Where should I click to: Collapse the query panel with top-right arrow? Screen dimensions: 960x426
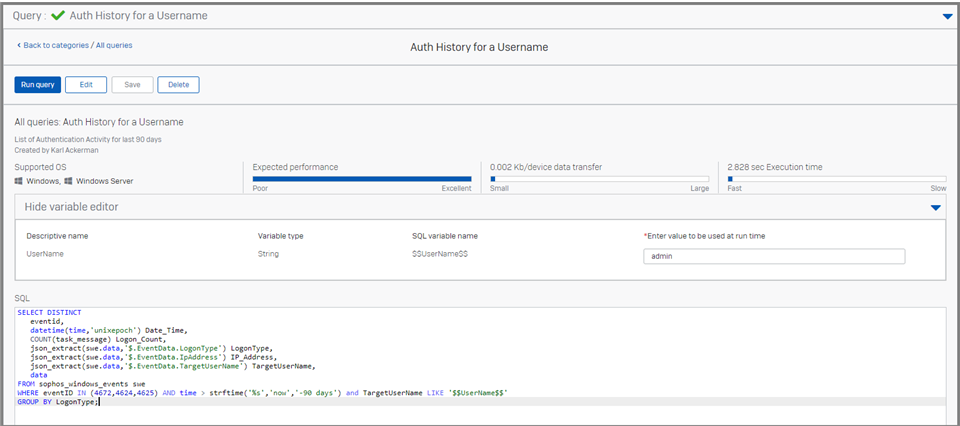click(947, 17)
